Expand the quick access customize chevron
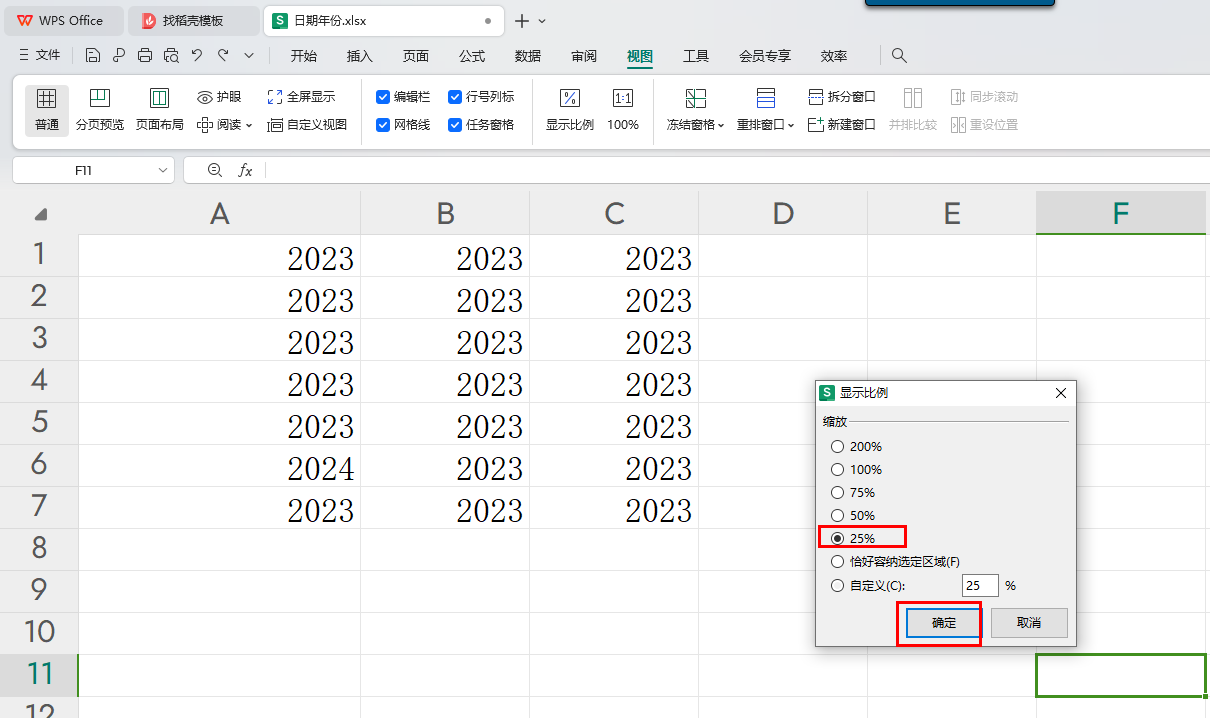 pos(249,55)
